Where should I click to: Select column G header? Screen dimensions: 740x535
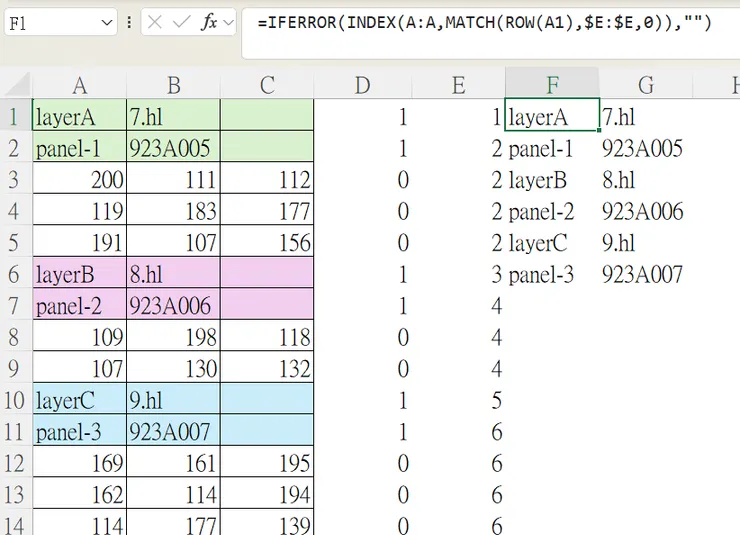click(646, 85)
